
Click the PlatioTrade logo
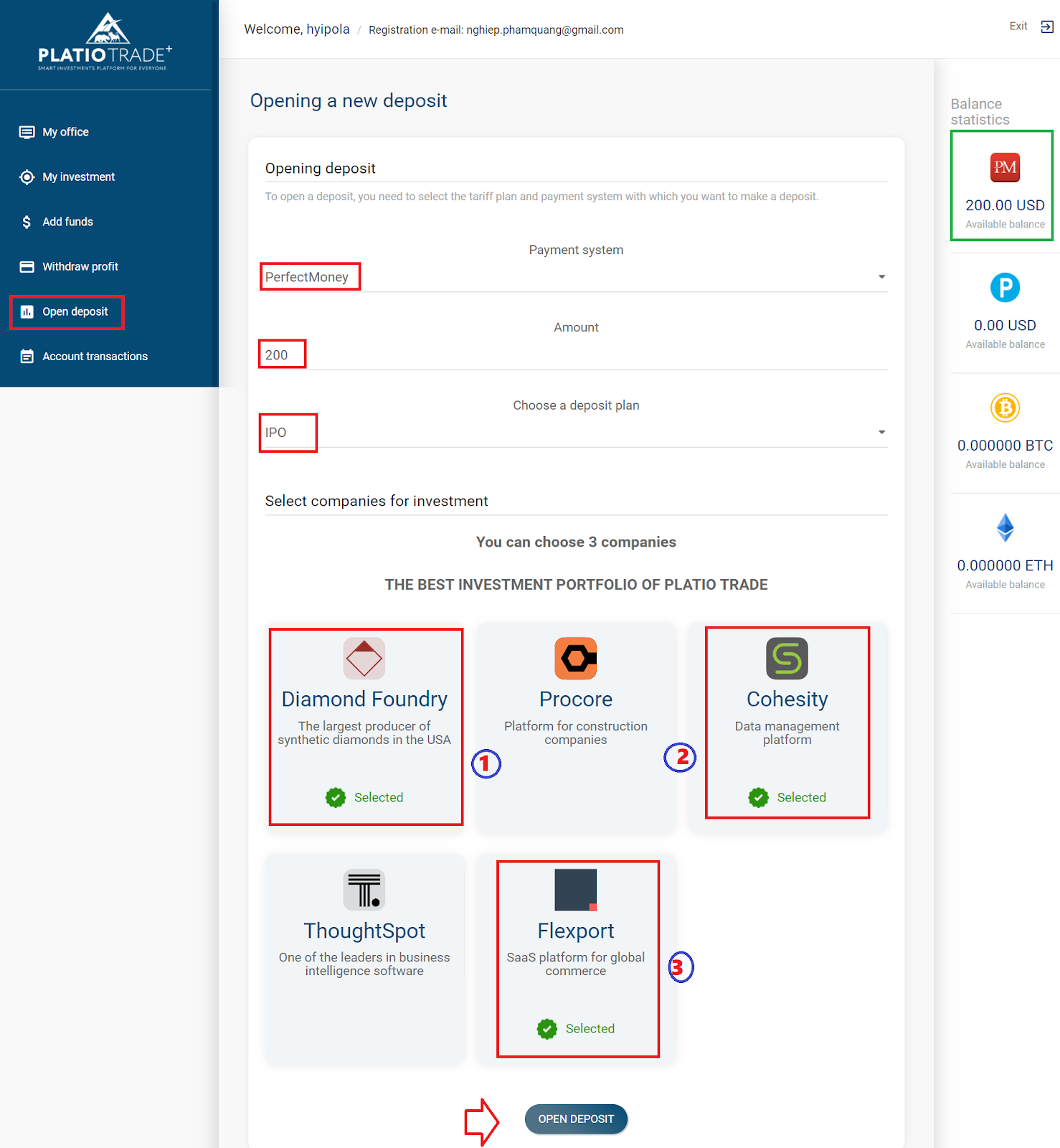[105, 42]
